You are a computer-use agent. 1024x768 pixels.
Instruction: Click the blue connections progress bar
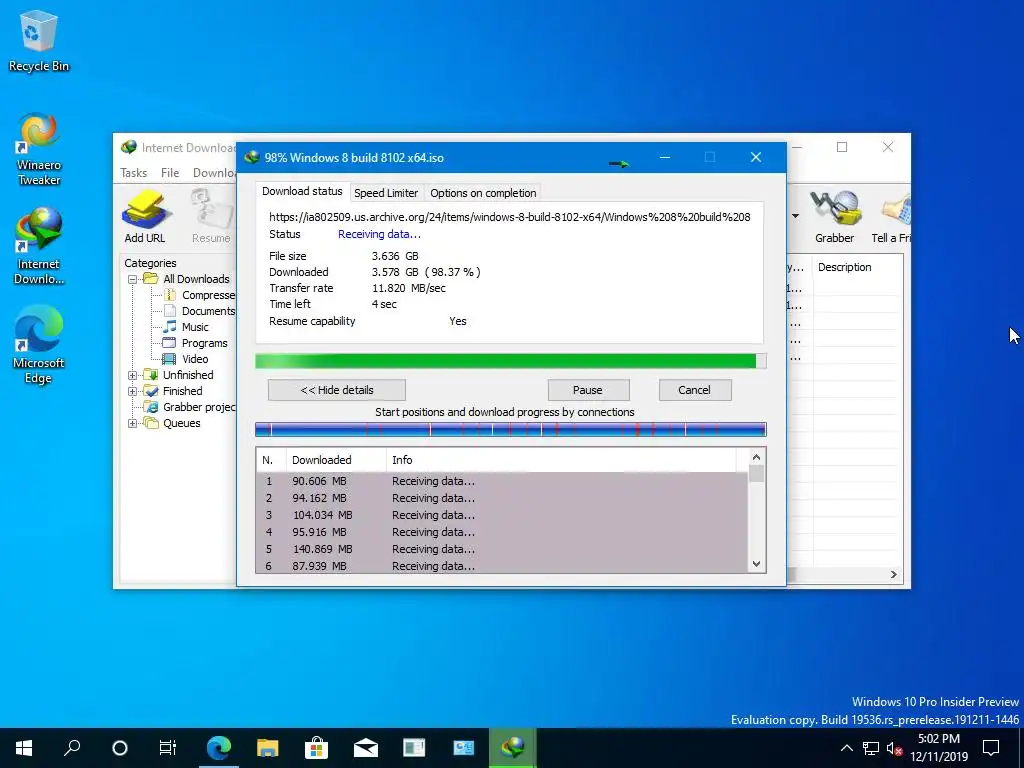[511, 429]
